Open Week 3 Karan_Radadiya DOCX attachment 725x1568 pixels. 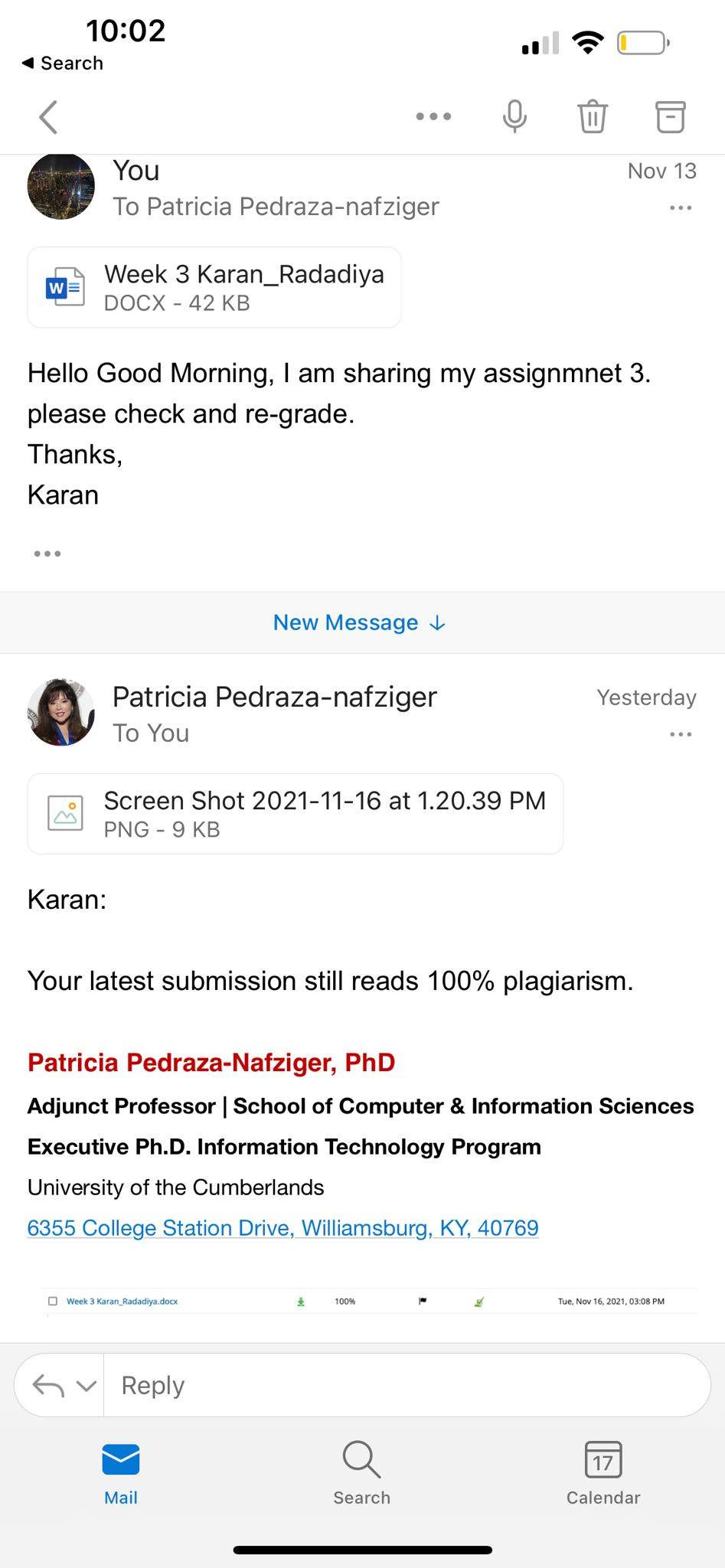(x=214, y=288)
